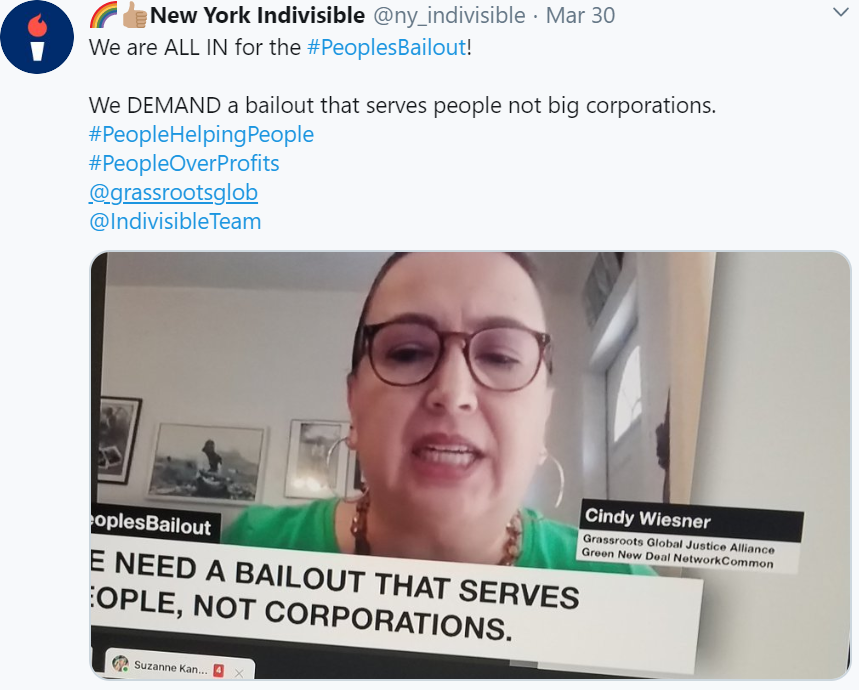Click the thumbs-up emoji beside account name

134,15
